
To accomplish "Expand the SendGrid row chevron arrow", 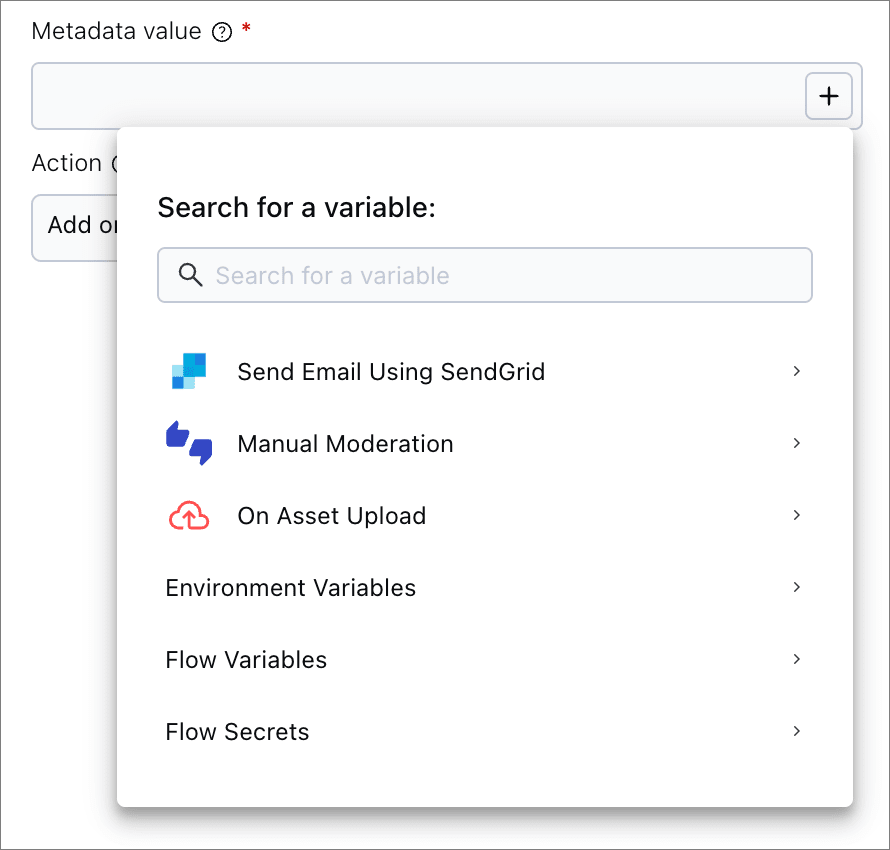I will [797, 371].
